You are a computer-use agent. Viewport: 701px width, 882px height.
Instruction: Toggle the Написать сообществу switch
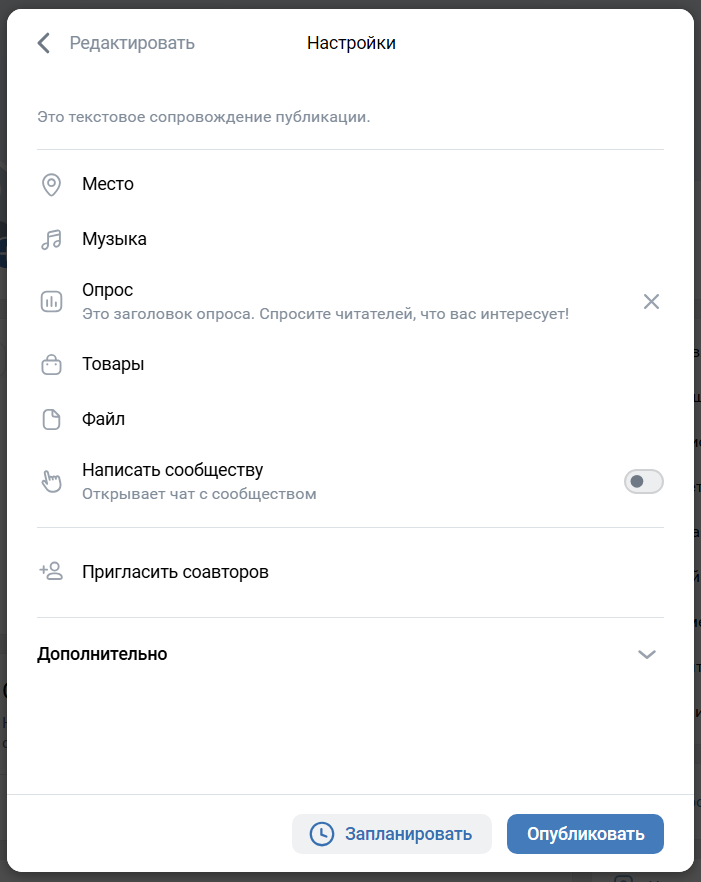(x=643, y=482)
